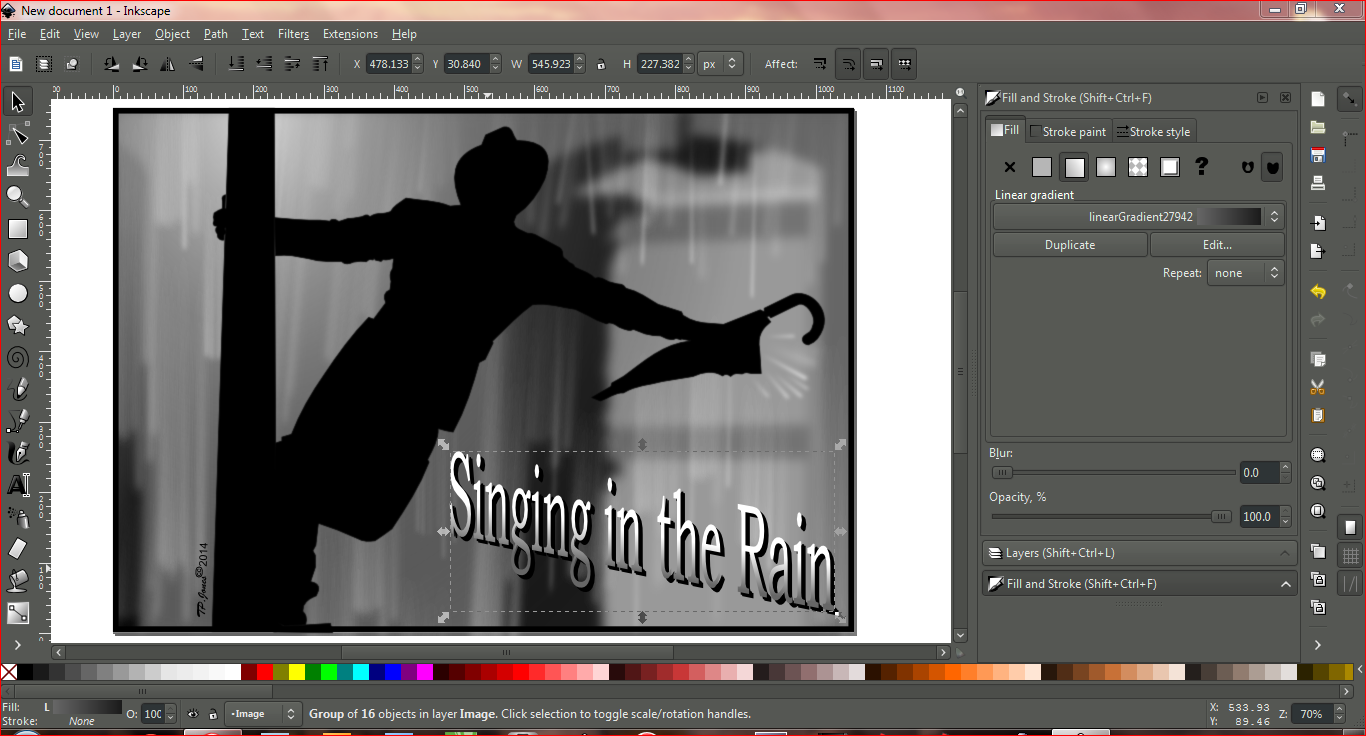Select the Selector arrow tool
Image resolution: width=1366 pixels, height=736 pixels.
coord(18,101)
